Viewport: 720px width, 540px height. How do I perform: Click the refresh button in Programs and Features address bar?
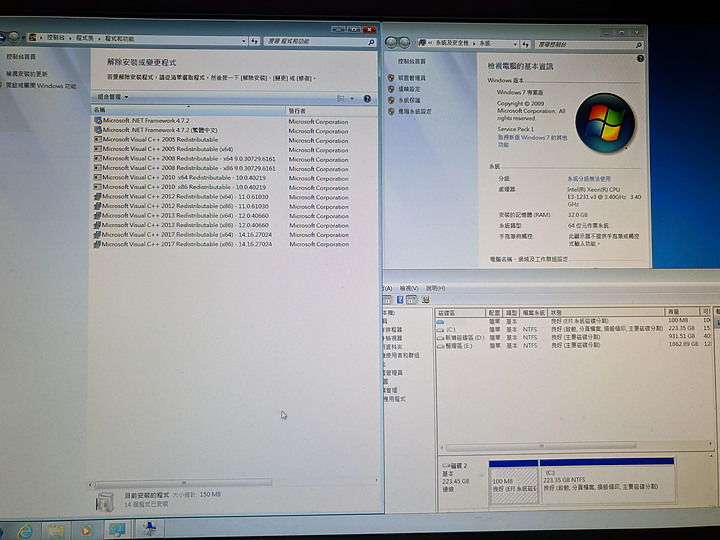(x=254, y=41)
